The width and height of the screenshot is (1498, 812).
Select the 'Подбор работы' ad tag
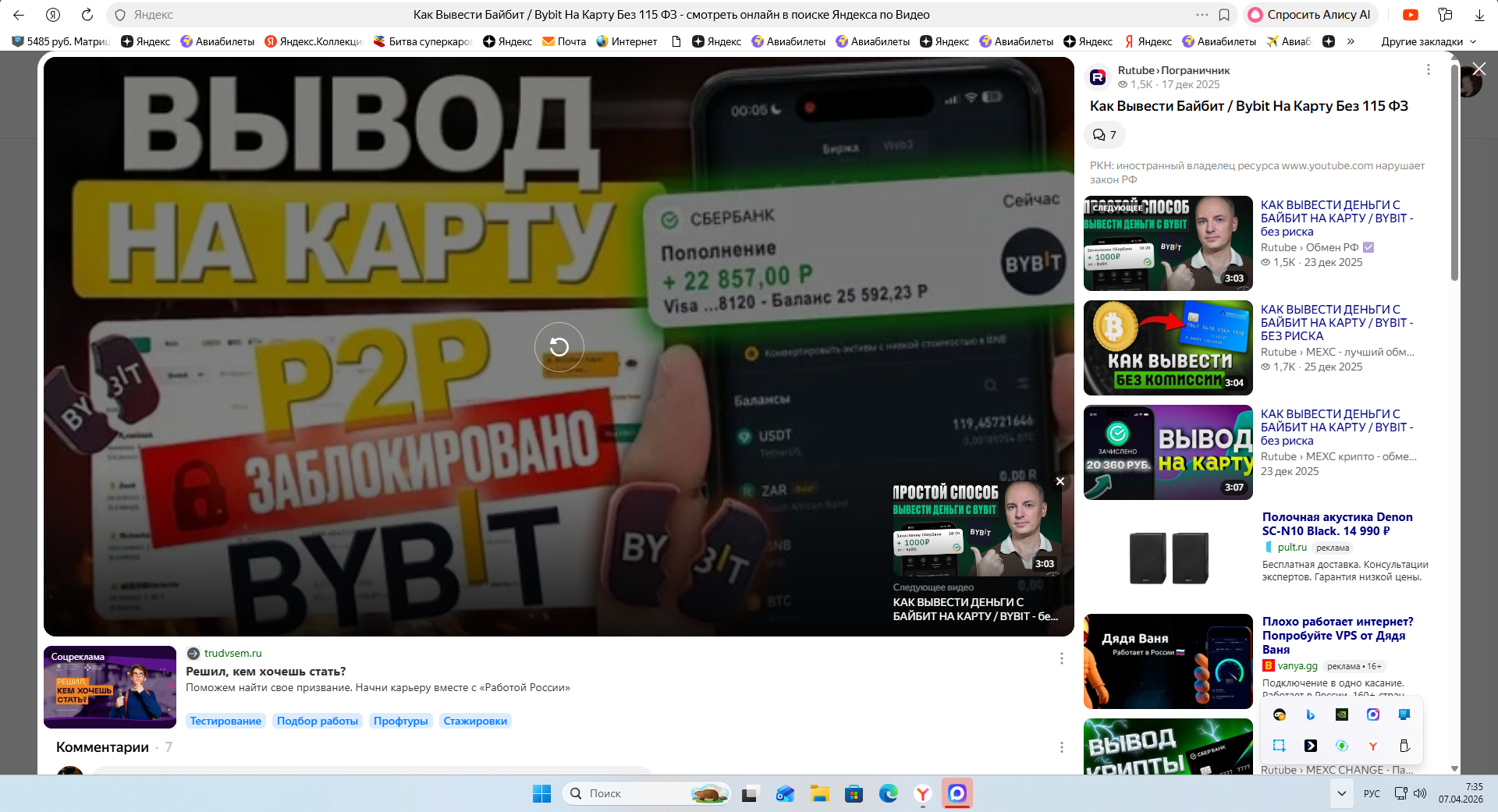(x=318, y=721)
